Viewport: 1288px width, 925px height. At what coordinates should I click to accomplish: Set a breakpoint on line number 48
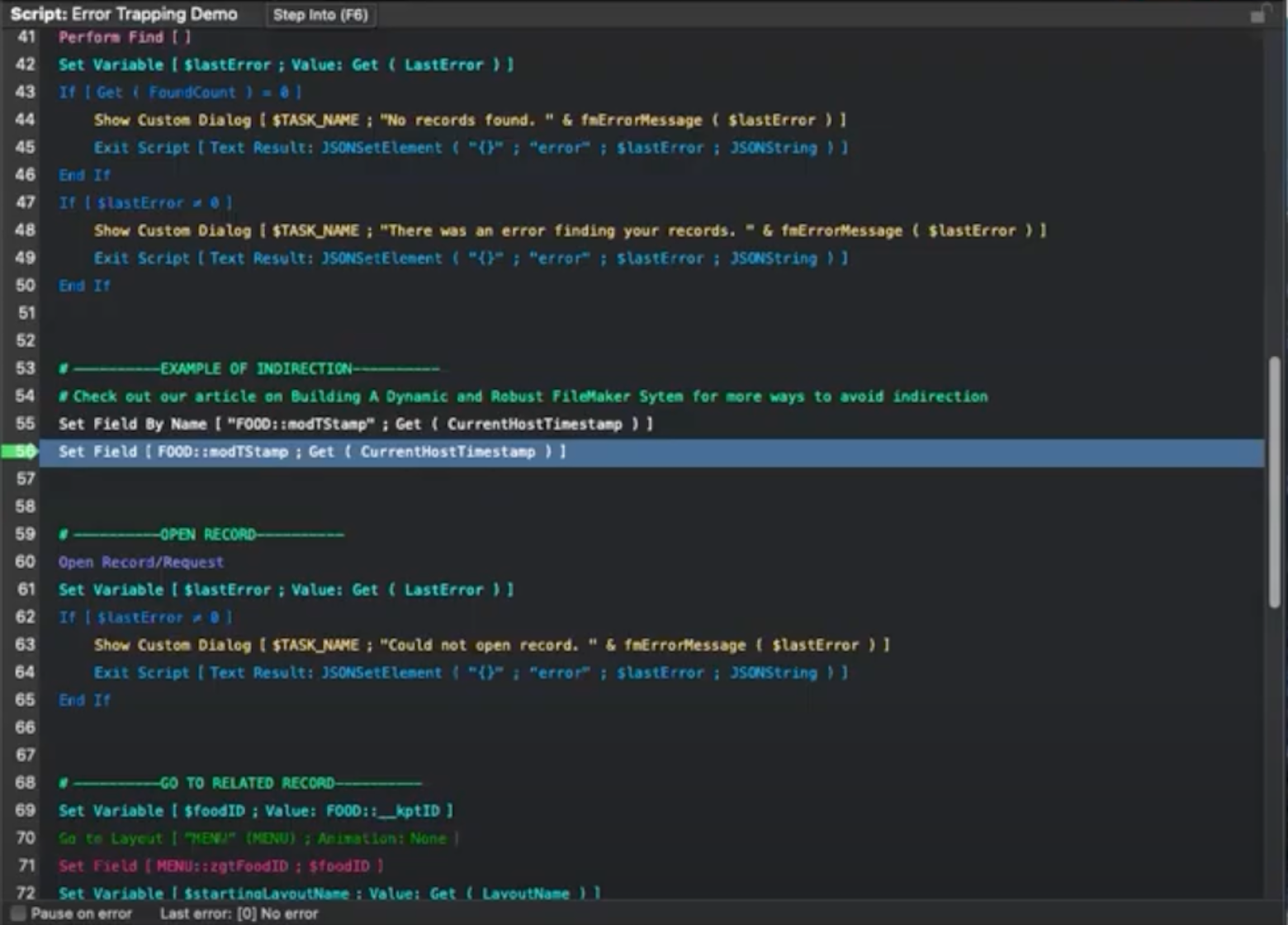click(x=26, y=230)
